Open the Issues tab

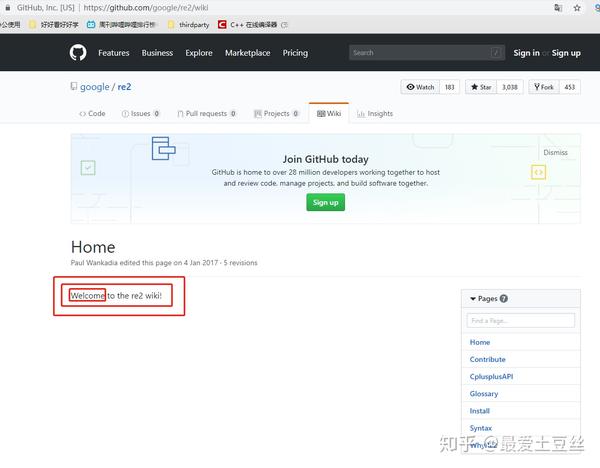coord(140,113)
